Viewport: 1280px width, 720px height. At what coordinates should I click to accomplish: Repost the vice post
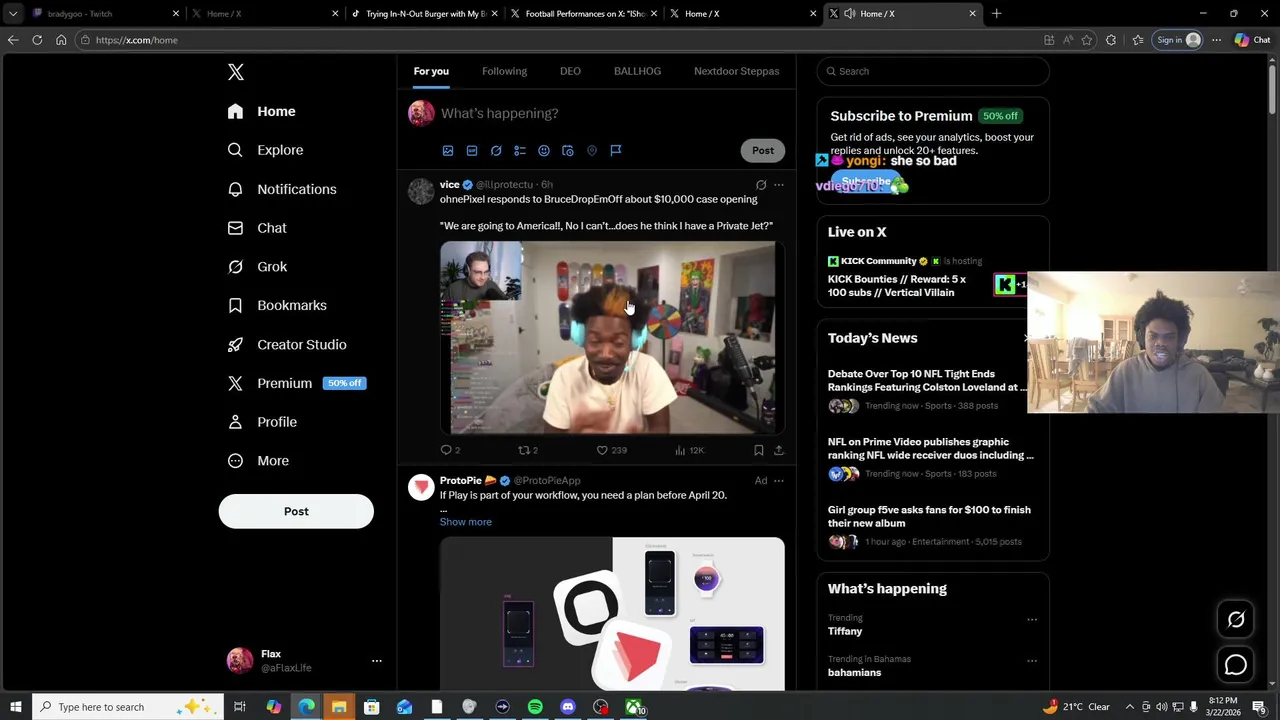coord(528,451)
